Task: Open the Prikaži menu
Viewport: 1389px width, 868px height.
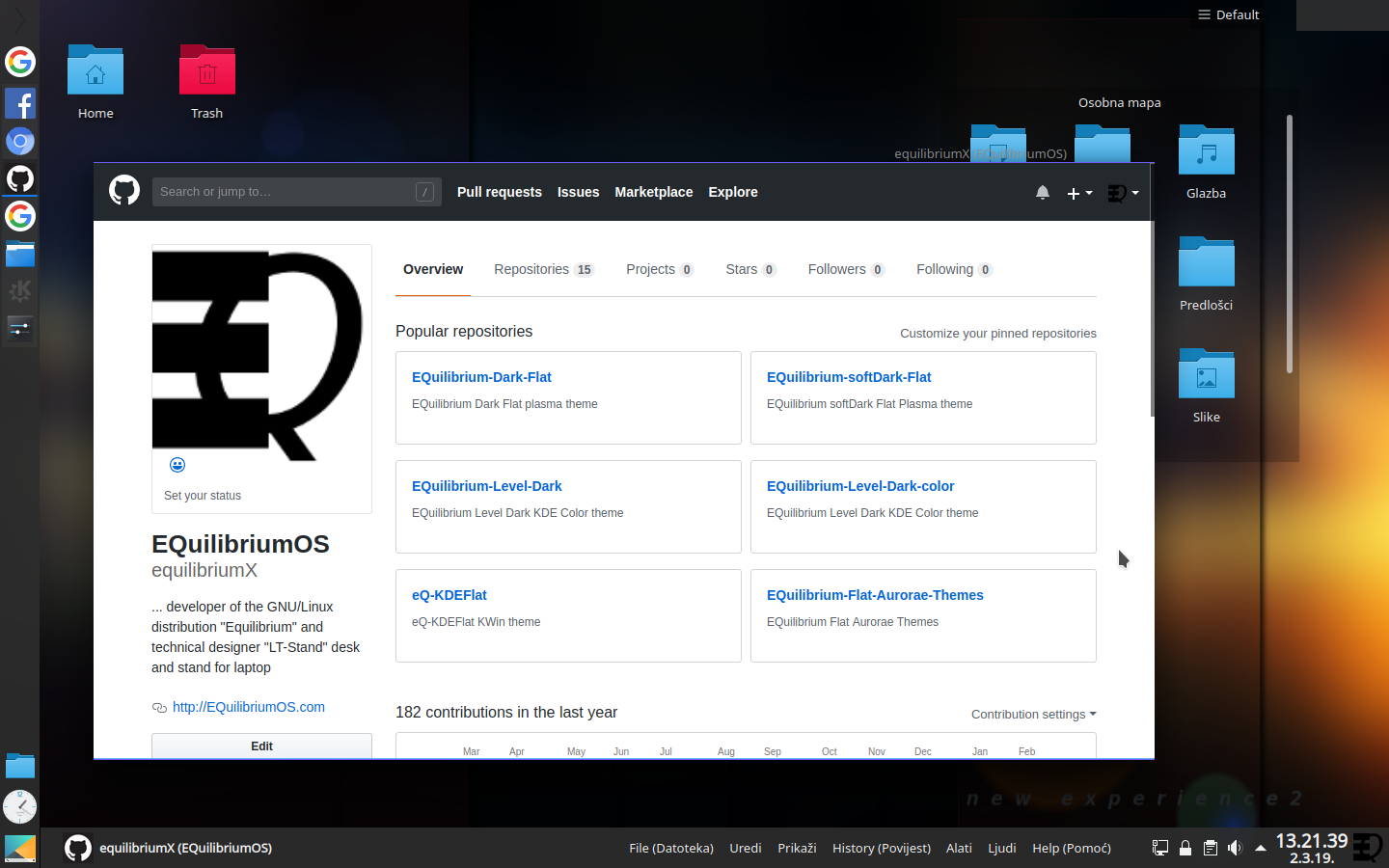Action: click(x=797, y=848)
